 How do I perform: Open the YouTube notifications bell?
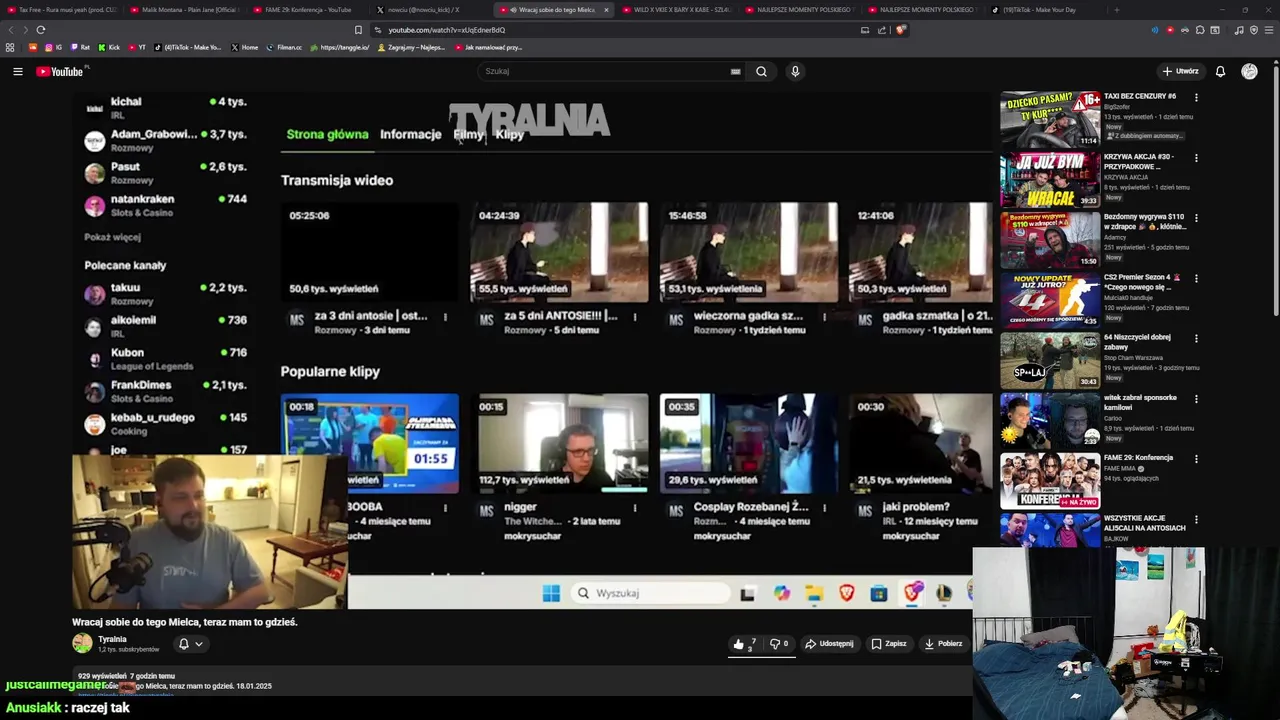coord(1220,71)
